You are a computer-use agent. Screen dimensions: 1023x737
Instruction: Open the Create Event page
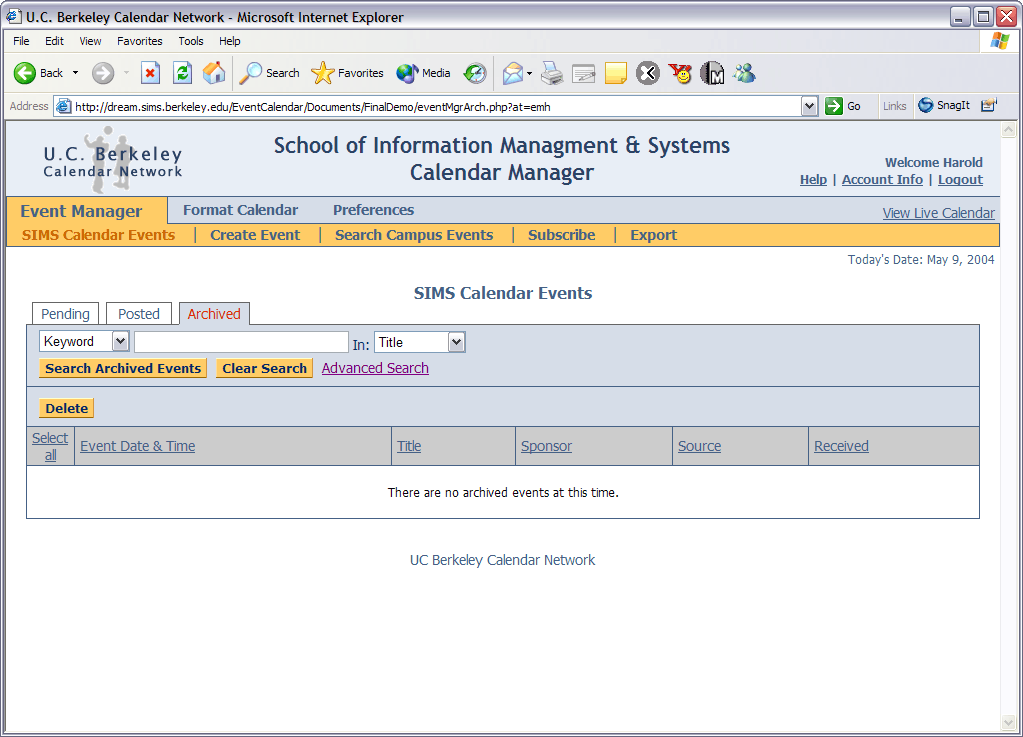click(x=255, y=235)
